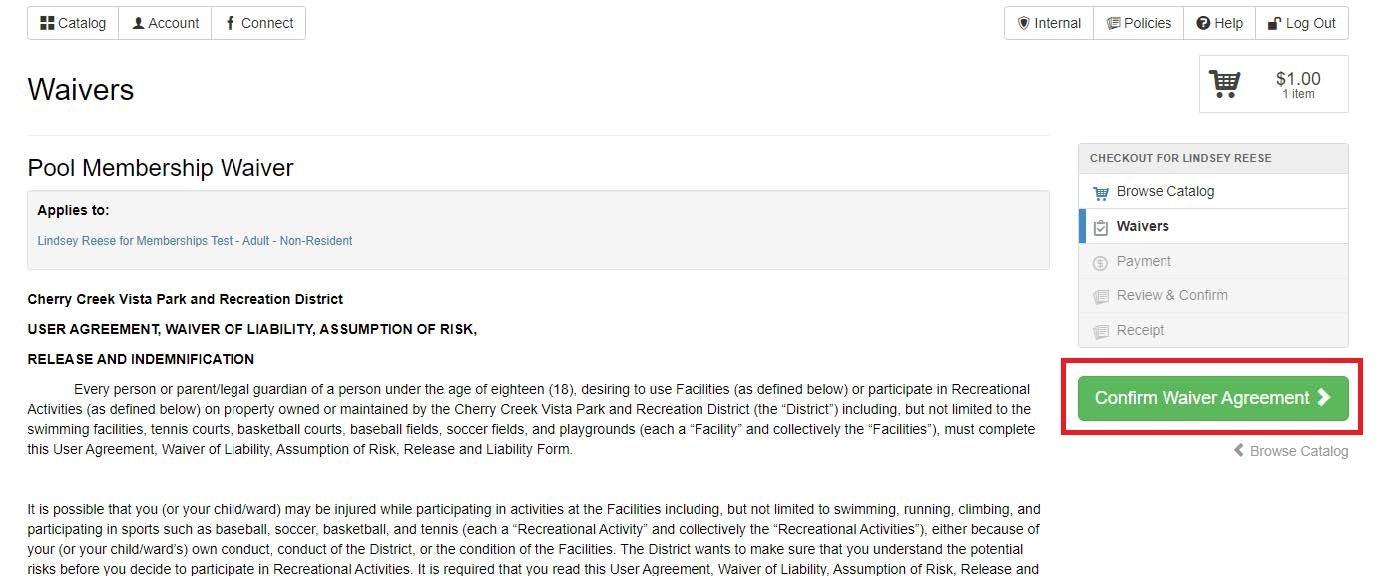Screen dimensions: 1398x576
Task: Click the Internal shield icon
Action: tap(1023, 23)
